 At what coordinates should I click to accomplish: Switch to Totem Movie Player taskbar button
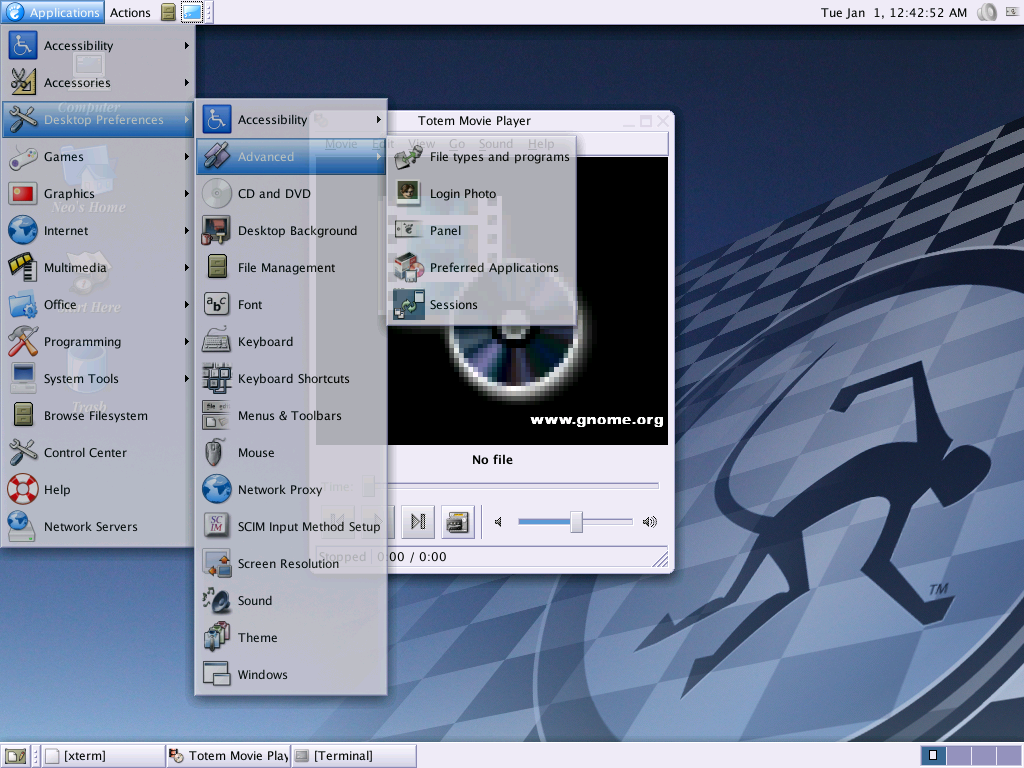pos(229,756)
